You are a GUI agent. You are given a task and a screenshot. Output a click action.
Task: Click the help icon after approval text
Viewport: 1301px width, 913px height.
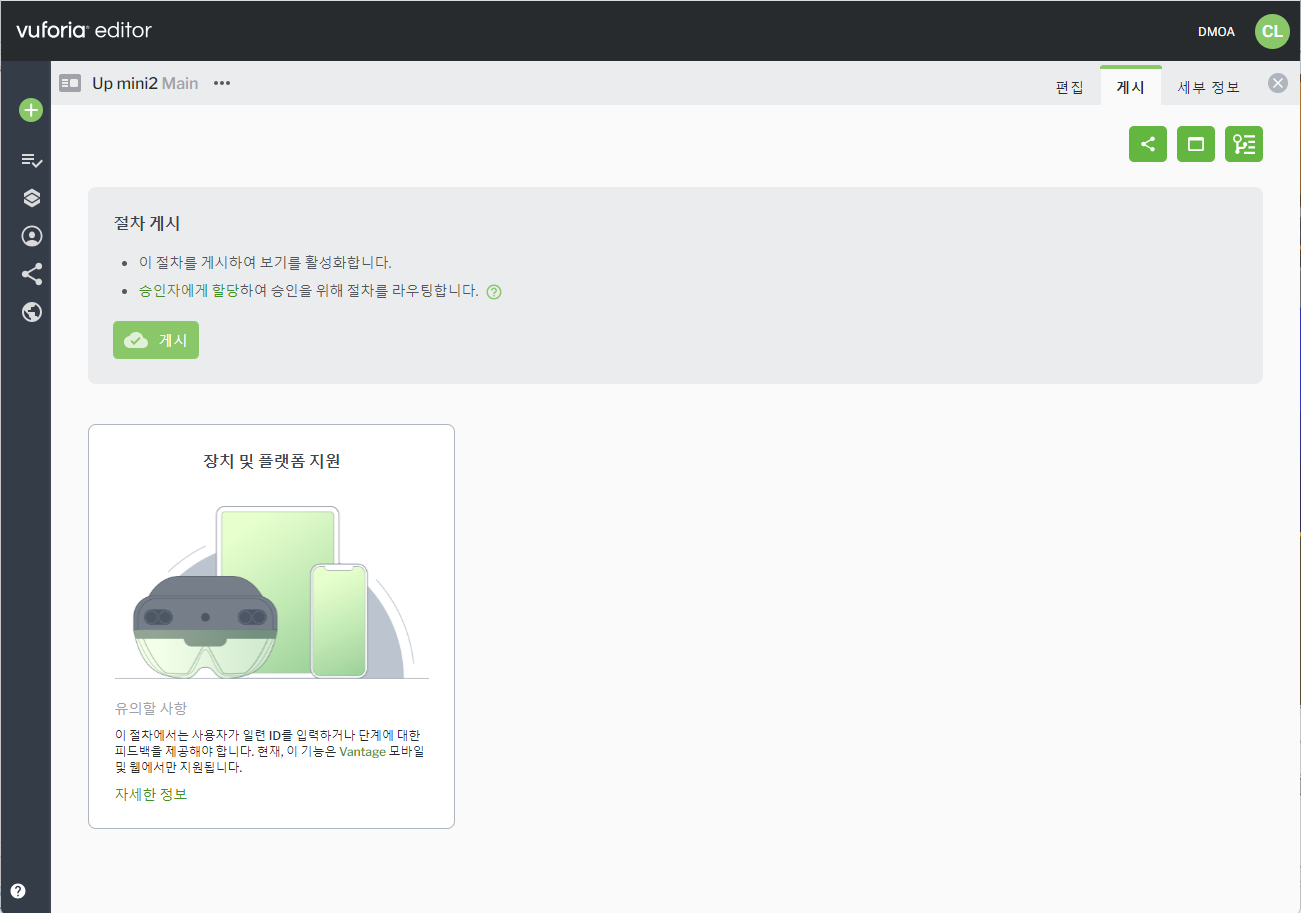pos(493,293)
